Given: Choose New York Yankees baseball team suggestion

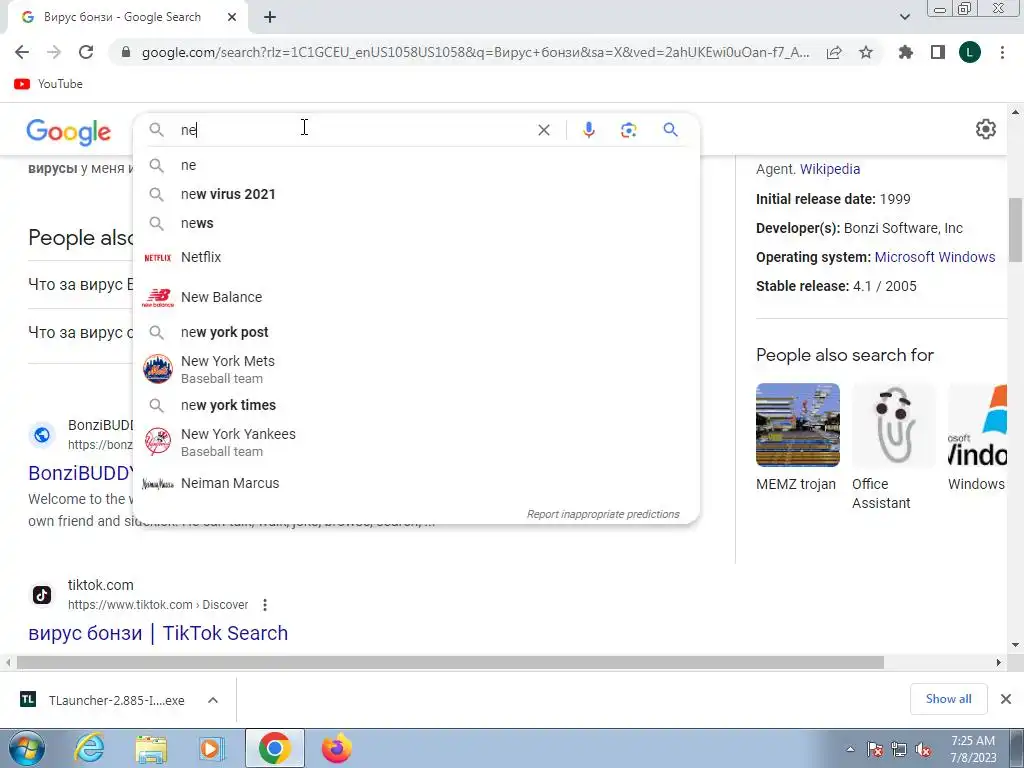Looking at the screenshot, I should coord(416,442).
